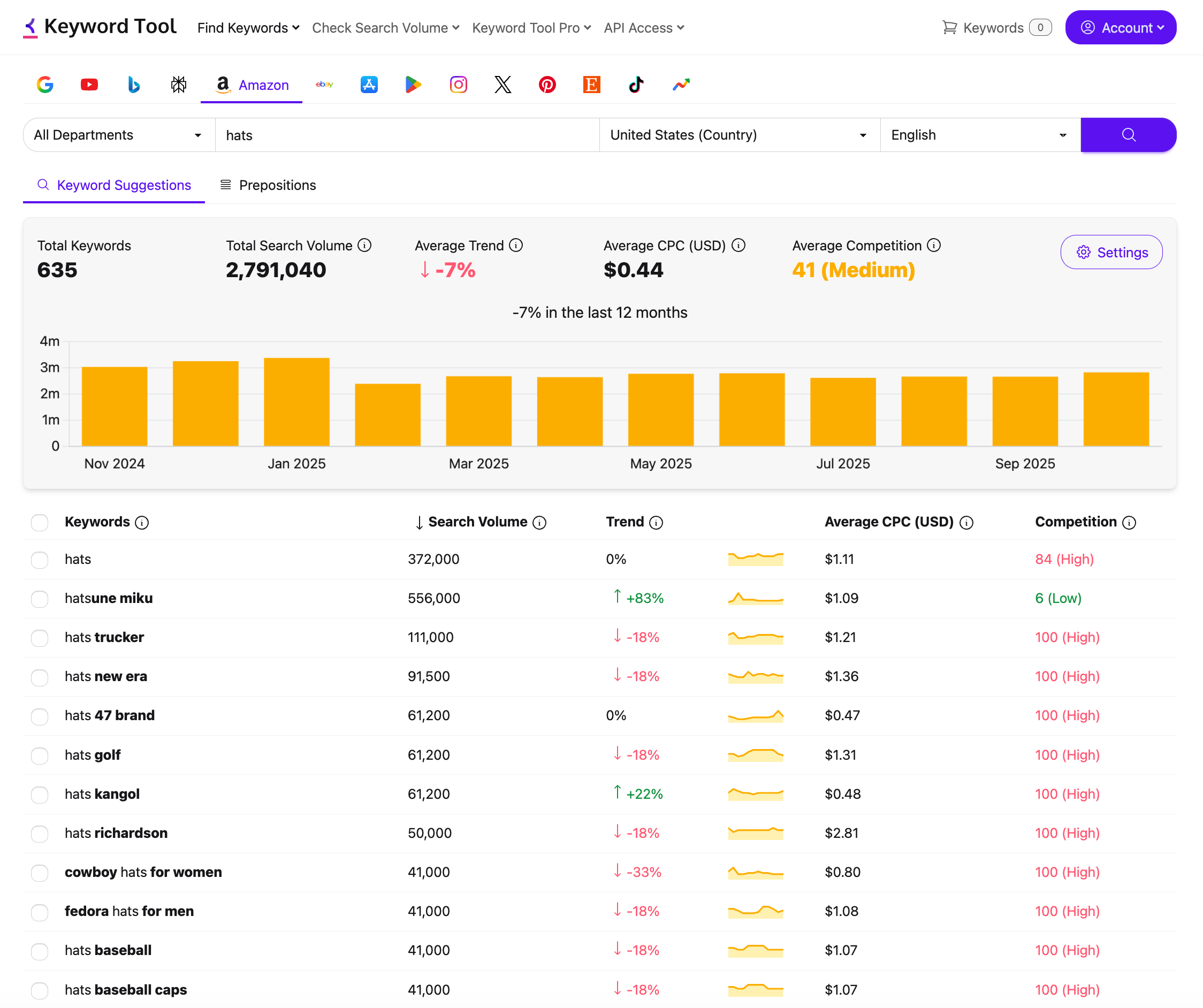Open the Google keyword source
This screenshot has height=1008, width=1203.
pyautogui.click(x=44, y=85)
